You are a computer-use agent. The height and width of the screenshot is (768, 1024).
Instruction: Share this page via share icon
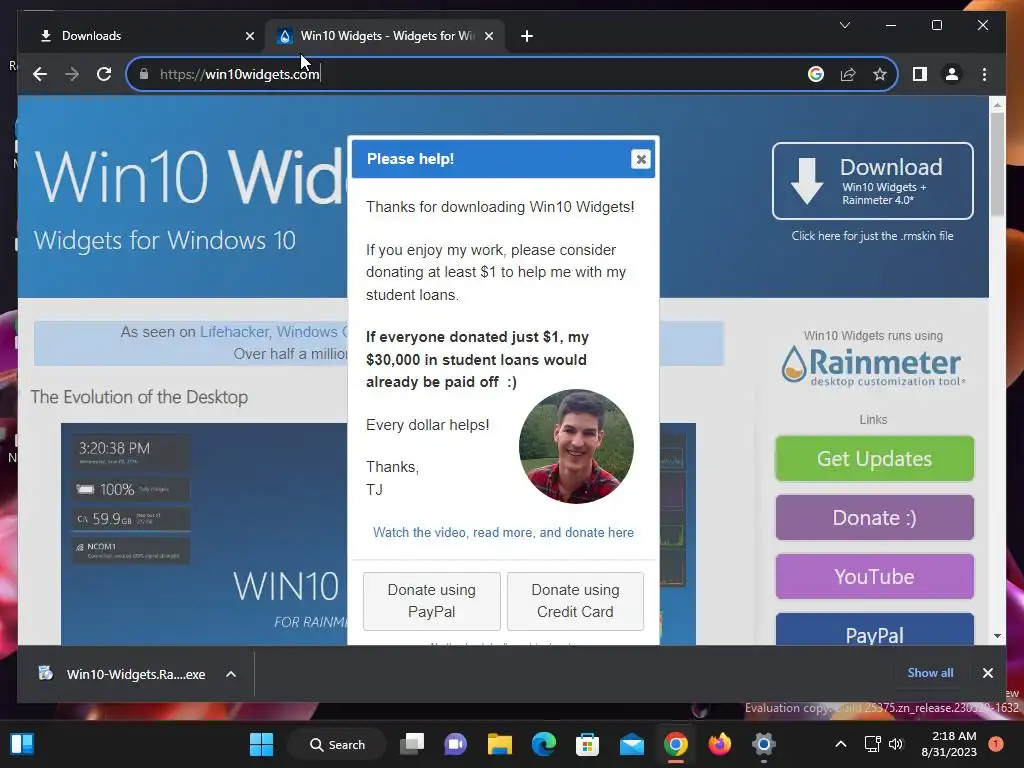[x=848, y=74]
